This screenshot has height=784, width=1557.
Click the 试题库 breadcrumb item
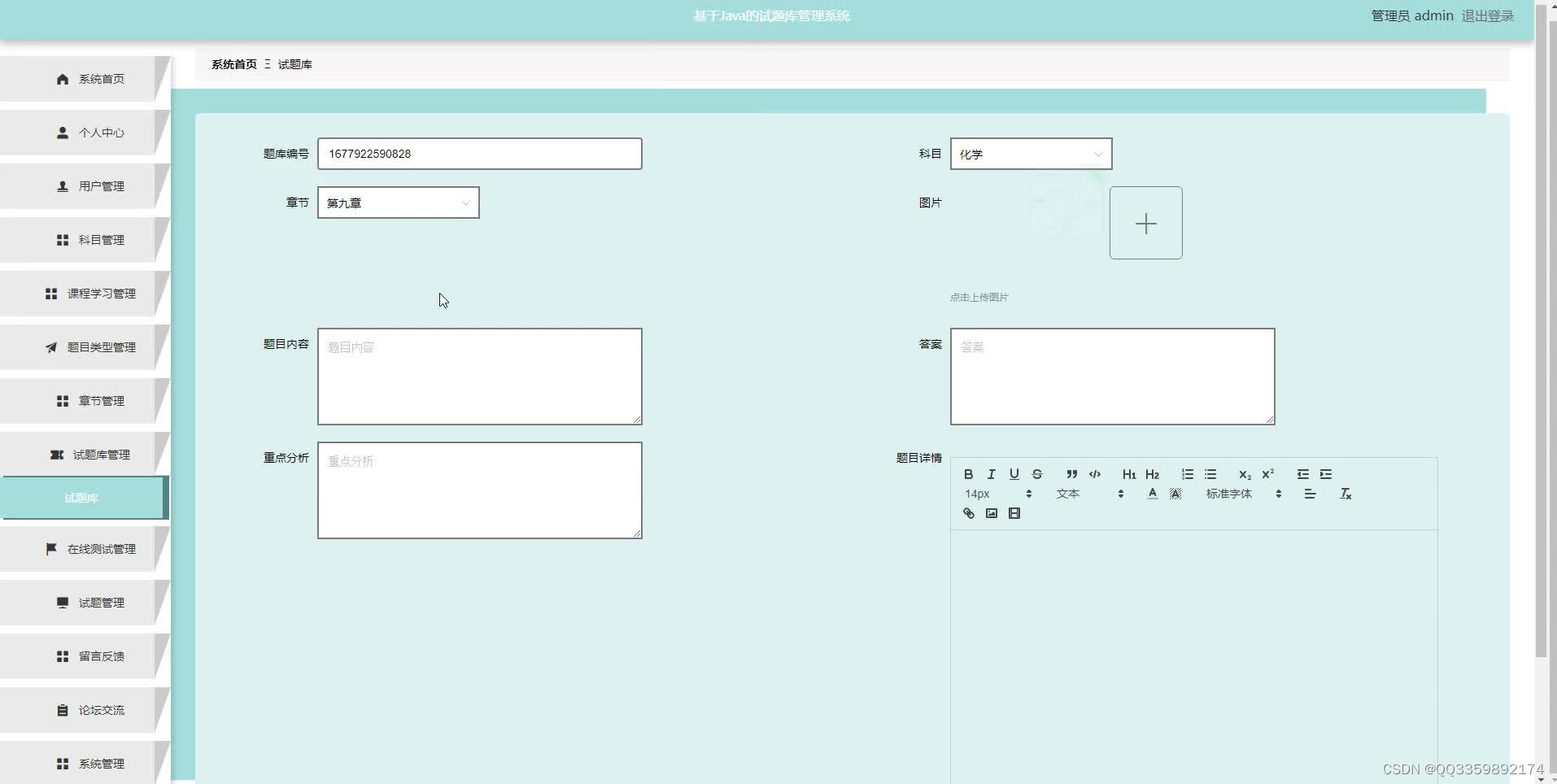295,64
